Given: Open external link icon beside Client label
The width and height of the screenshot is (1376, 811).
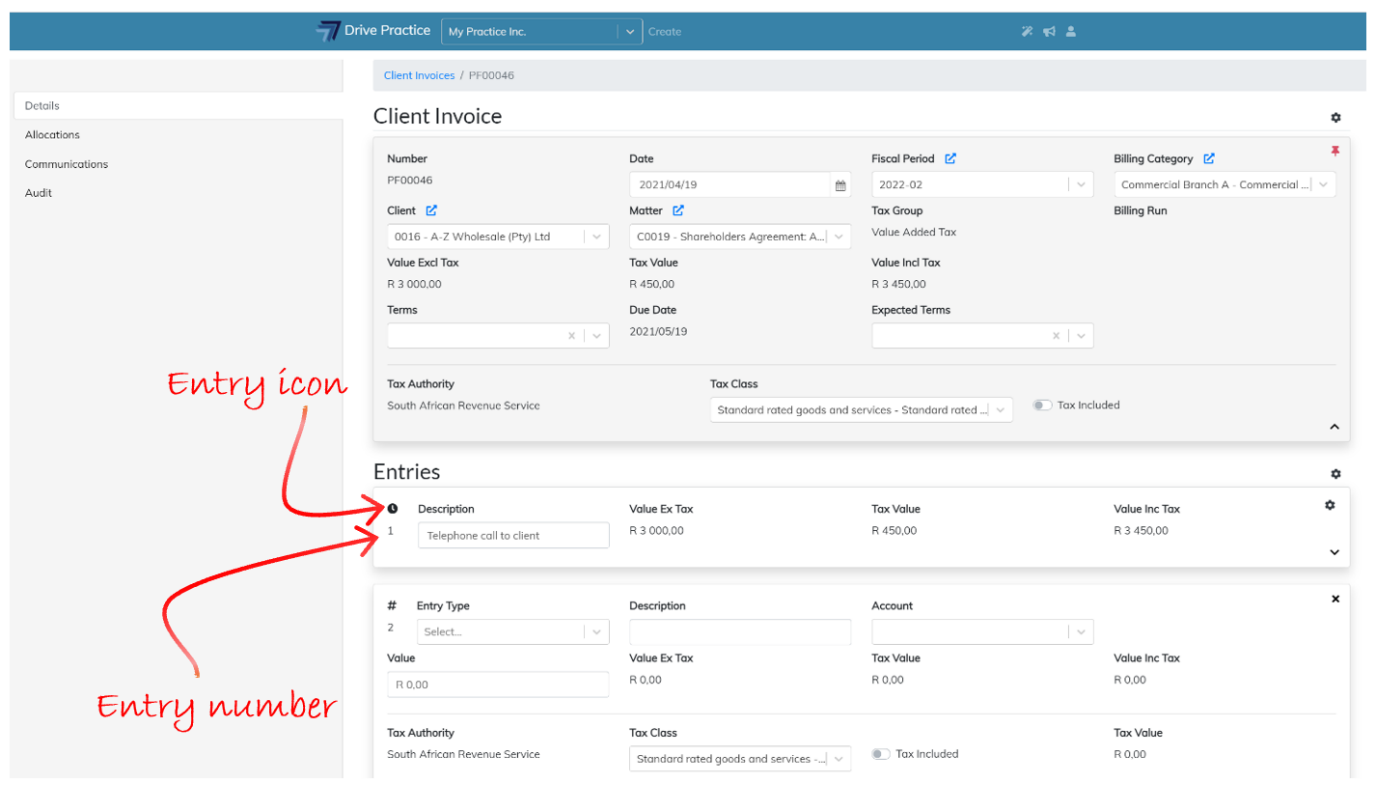Looking at the screenshot, I should click(431, 211).
